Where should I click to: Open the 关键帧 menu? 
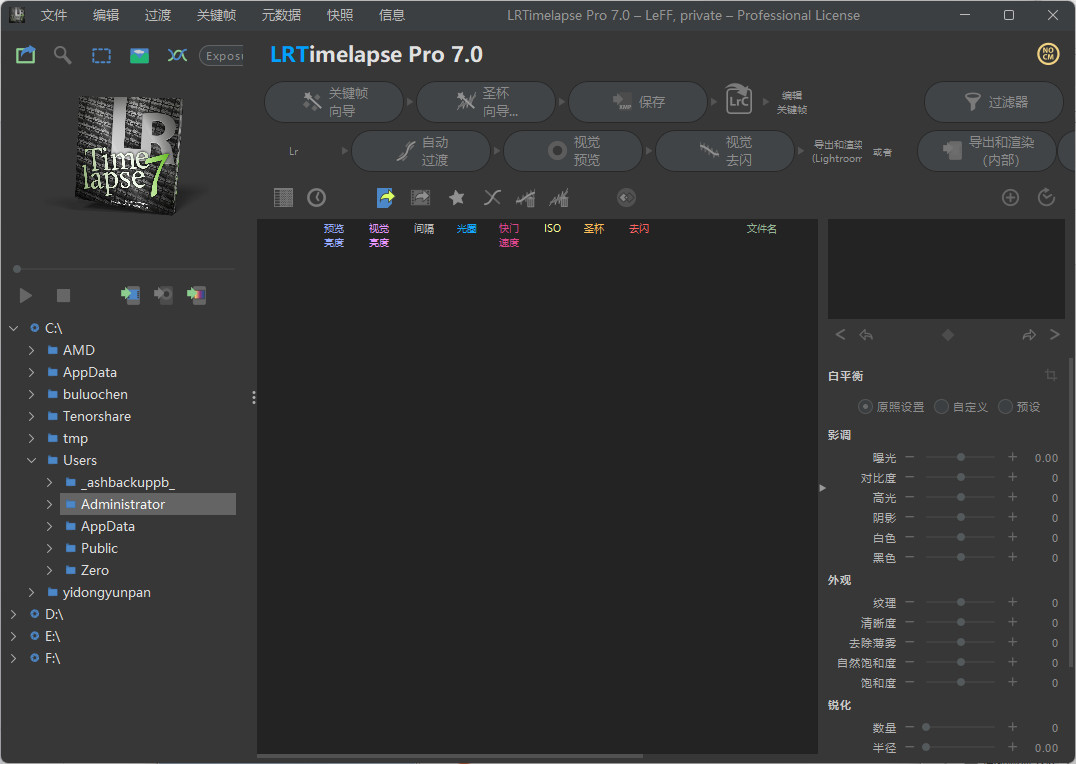(216, 15)
